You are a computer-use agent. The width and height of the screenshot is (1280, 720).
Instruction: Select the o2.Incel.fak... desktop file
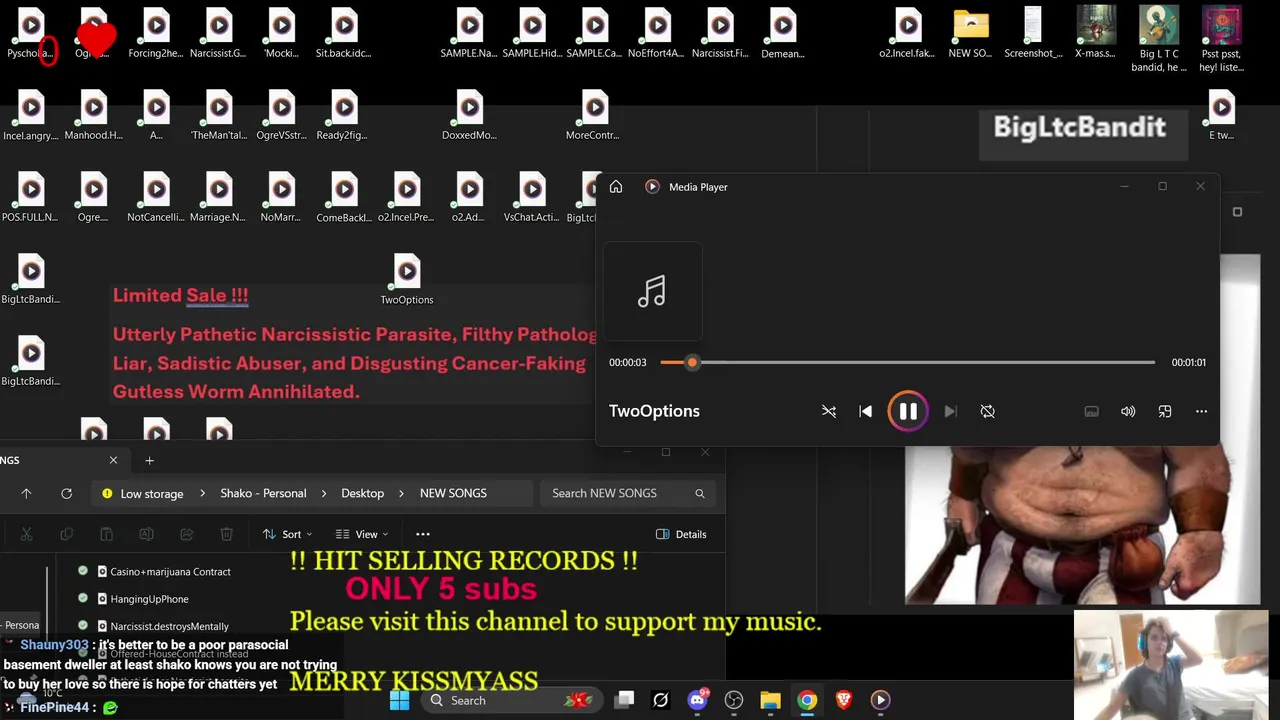click(x=908, y=33)
